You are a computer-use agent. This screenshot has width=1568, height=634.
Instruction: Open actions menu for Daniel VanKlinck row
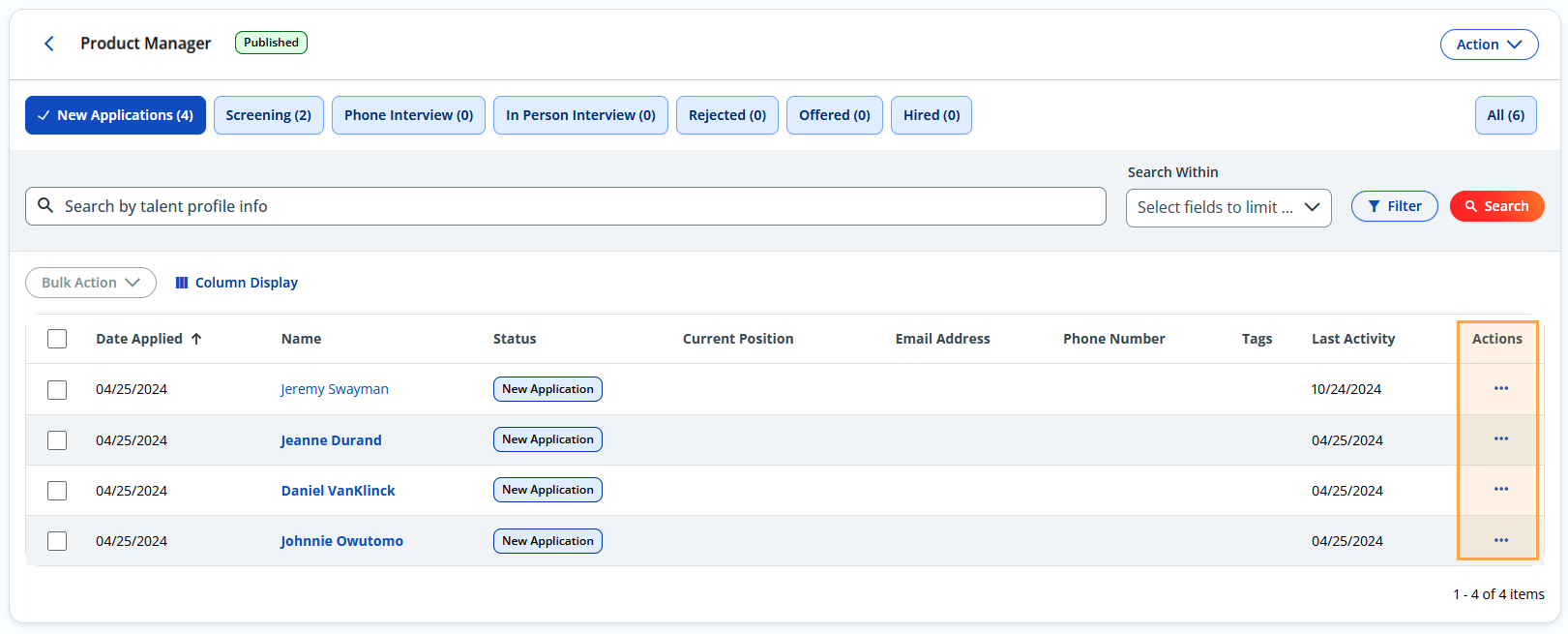coord(1500,490)
